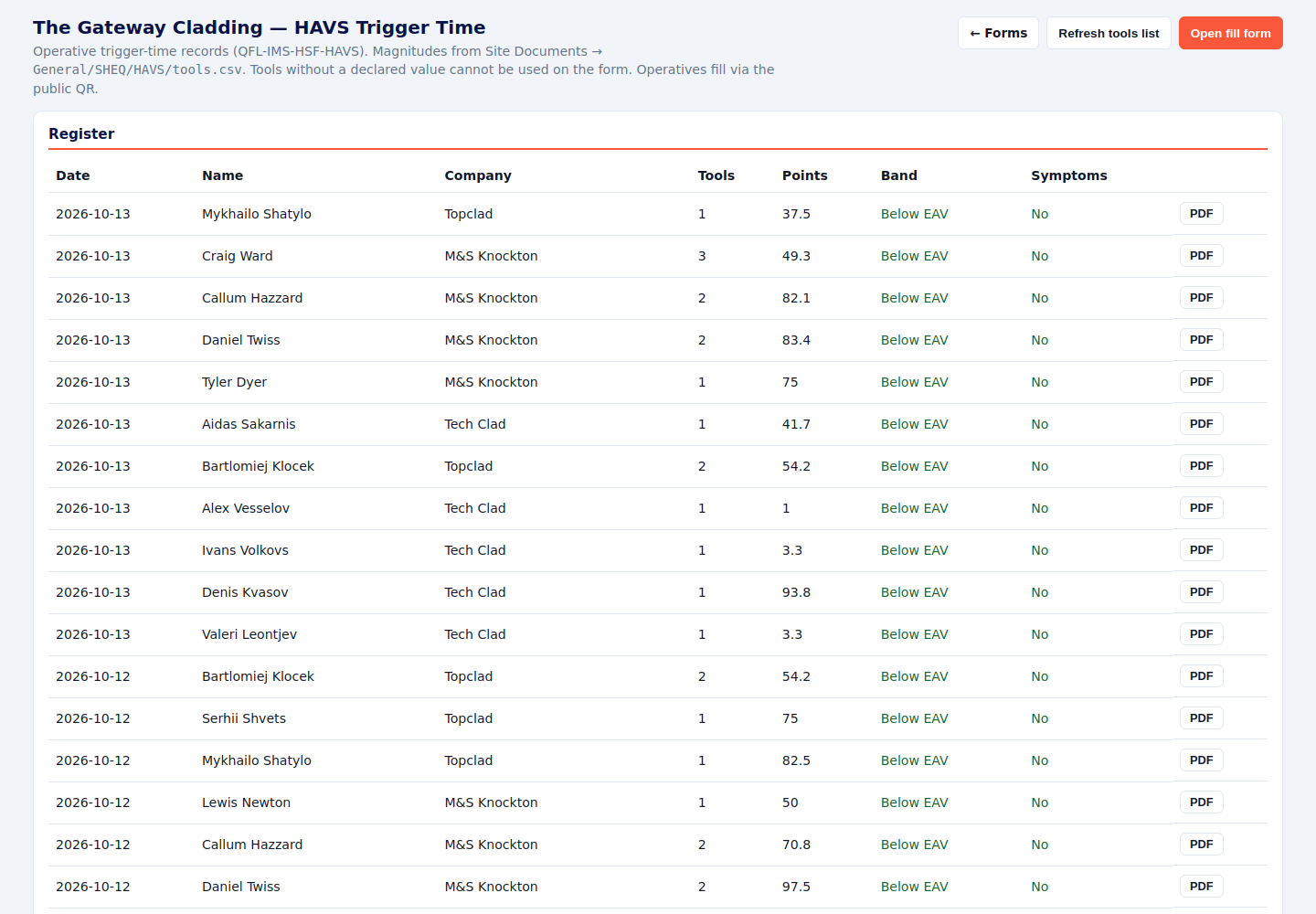
Task: Open PDF for Lewis Newton row
Action: pyautogui.click(x=1201, y=802)
